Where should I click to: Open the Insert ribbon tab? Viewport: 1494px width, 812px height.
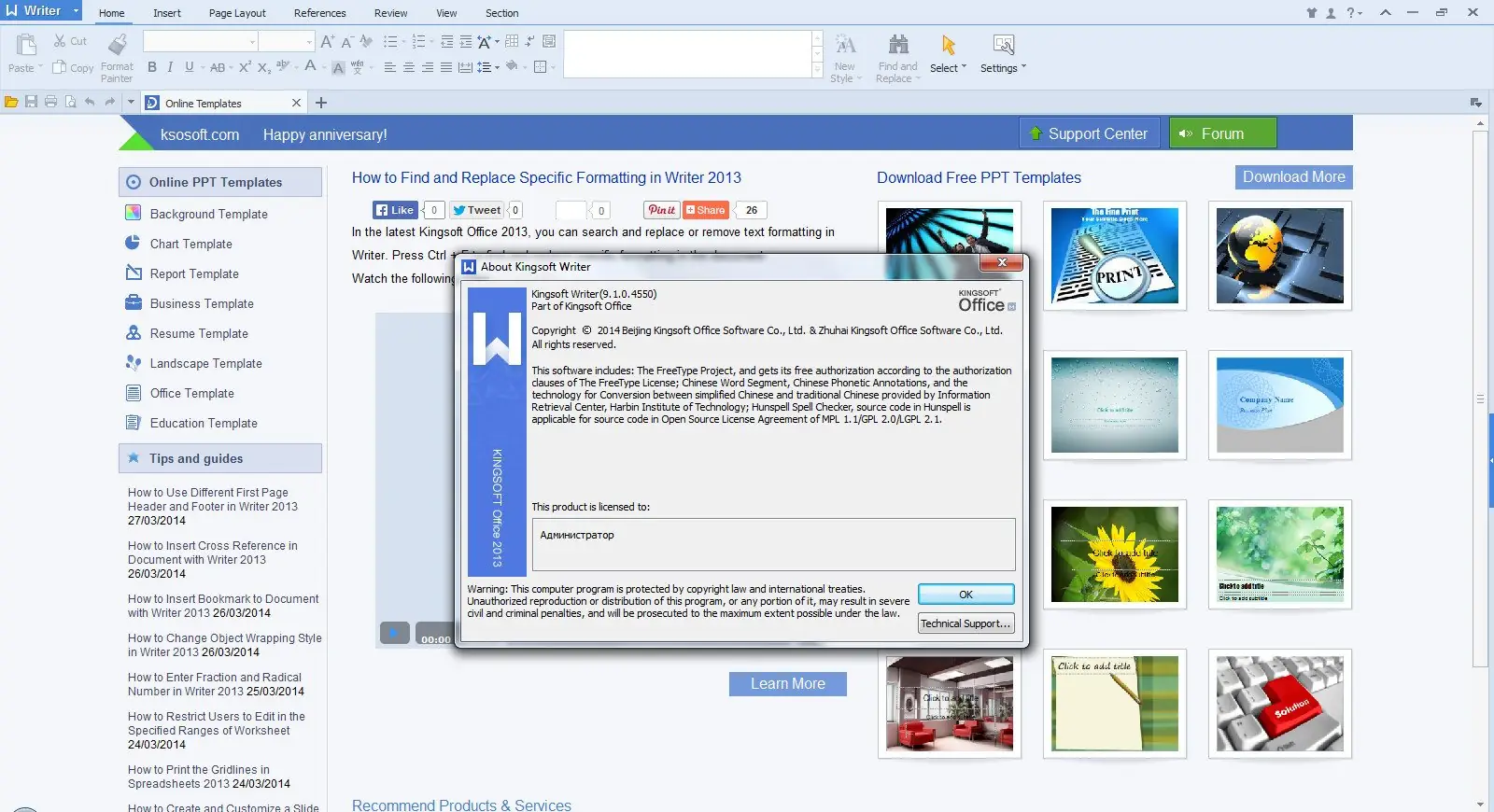coord(167,13)
